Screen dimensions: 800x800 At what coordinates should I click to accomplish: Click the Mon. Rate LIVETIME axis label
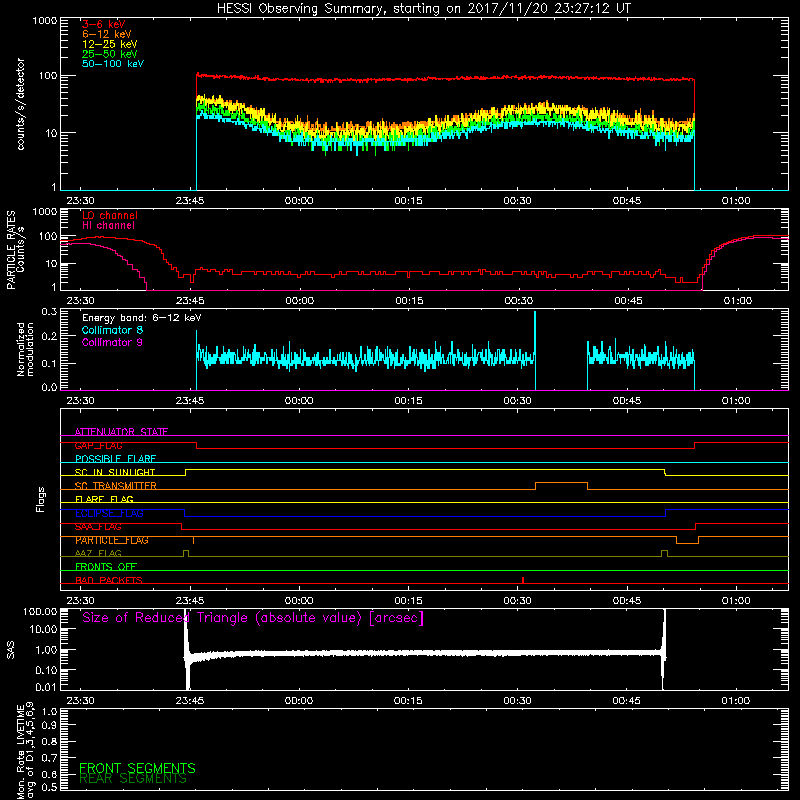(25, 751)
